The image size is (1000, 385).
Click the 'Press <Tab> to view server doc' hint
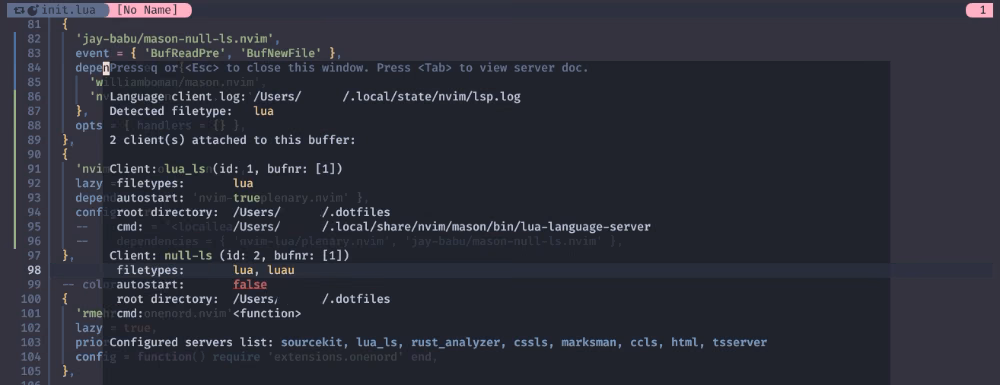tap(482, 68)
